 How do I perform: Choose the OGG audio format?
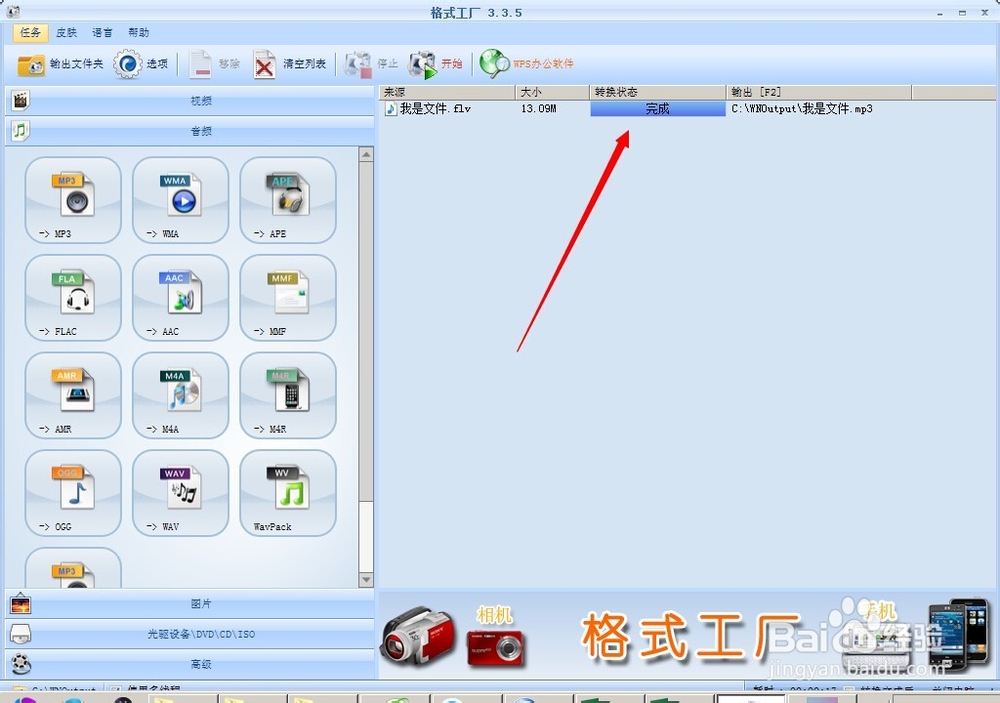72,492
